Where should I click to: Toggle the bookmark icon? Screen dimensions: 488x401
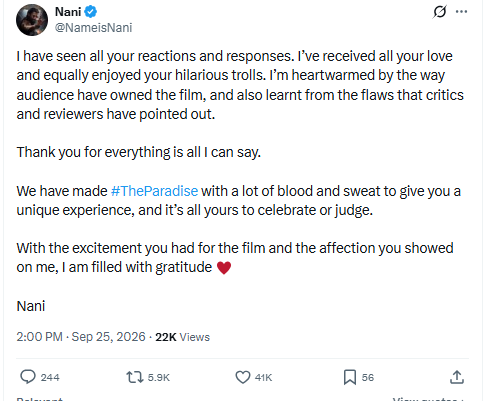click(x=350, y=377)
